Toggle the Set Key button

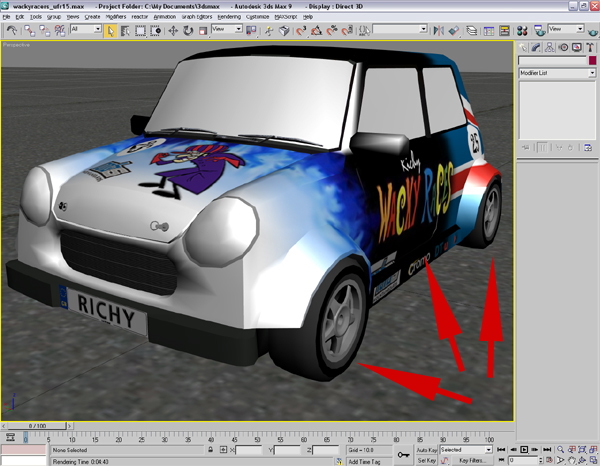coord(426,461)
